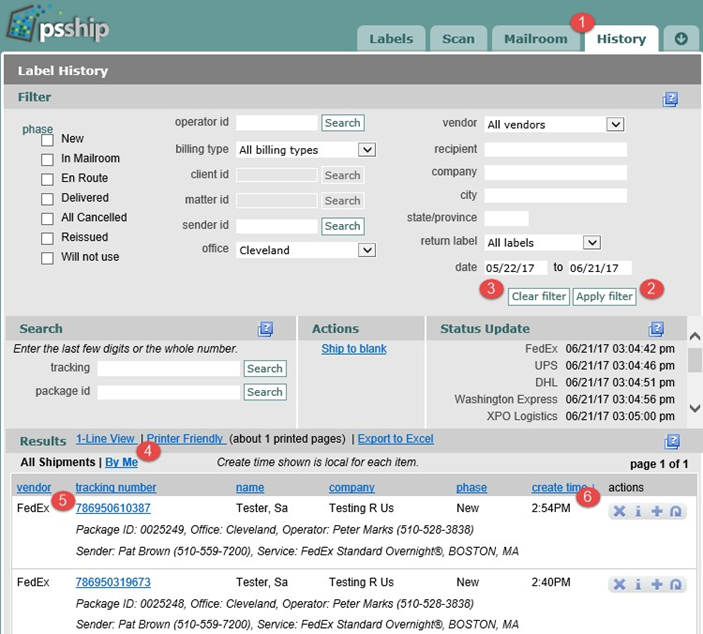Tick the Will not use checkbox
This screenshot has width=703, height=634.
point(47,258)
